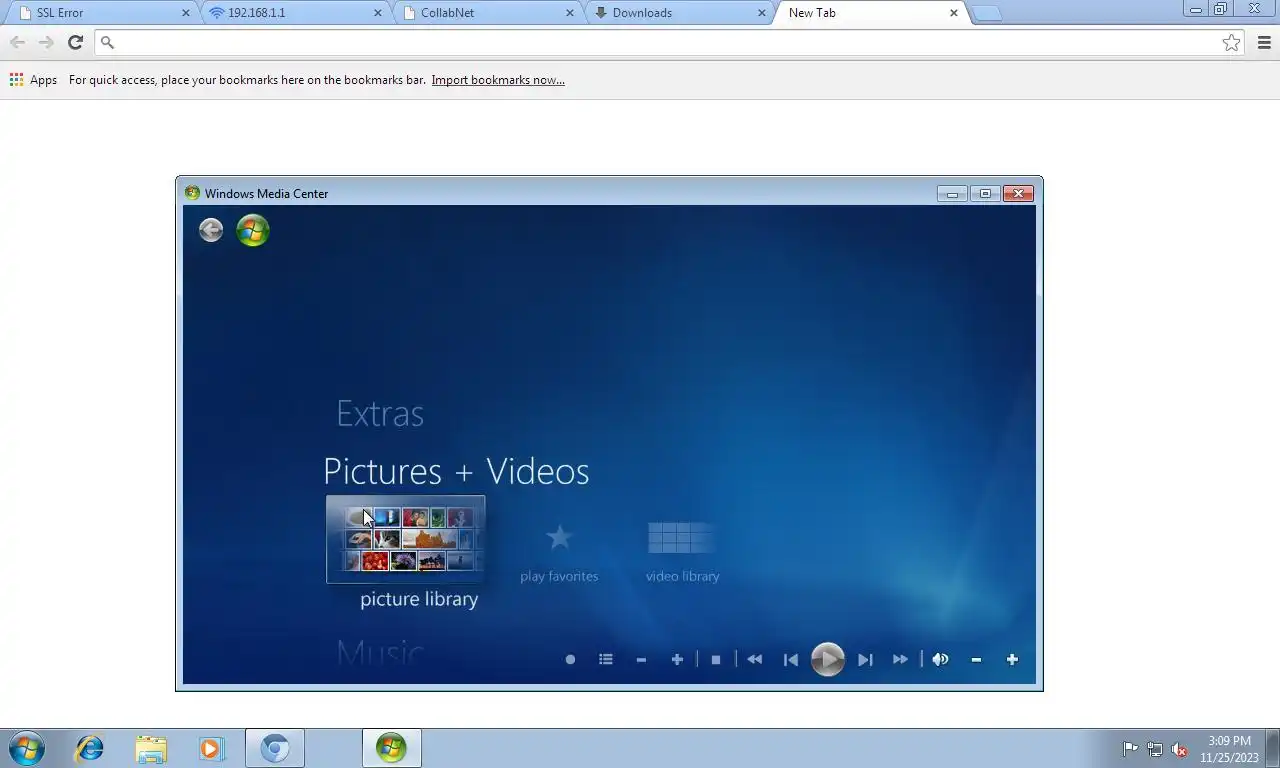Select the Extras menu category

pyautogui.click(x=380, y=414)
